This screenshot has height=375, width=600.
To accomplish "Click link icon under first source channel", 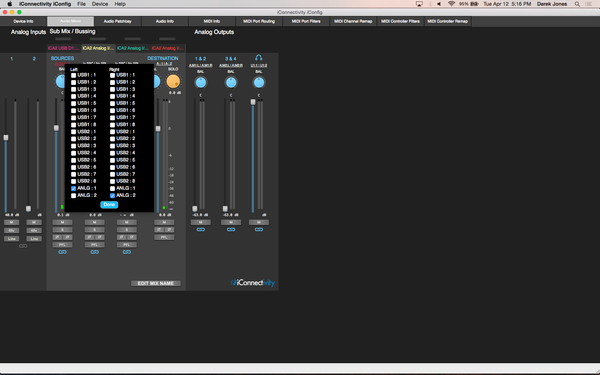I will (62, 252).
